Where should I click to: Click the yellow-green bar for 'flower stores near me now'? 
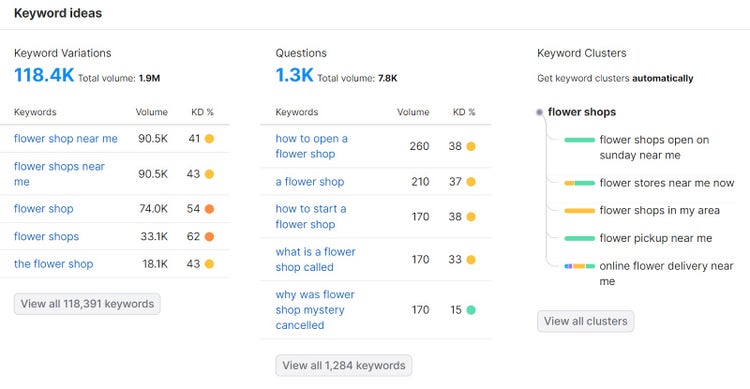[579, 183]
